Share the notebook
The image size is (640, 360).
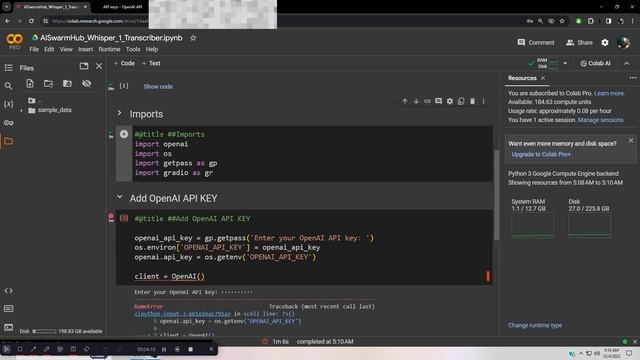(579, 42)
